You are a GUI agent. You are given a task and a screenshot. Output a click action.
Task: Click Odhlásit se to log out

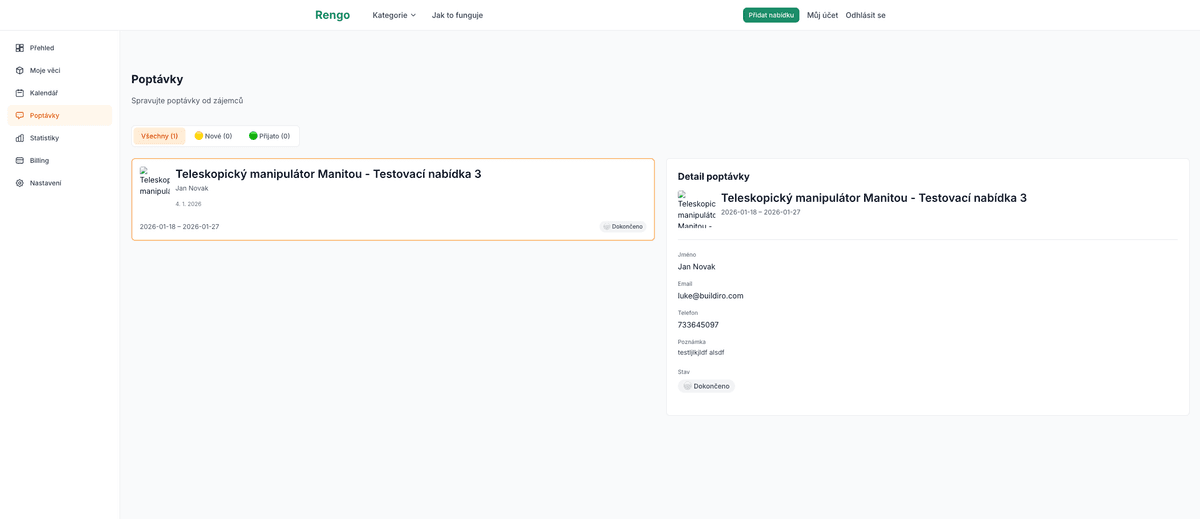(x=865, y=15)
